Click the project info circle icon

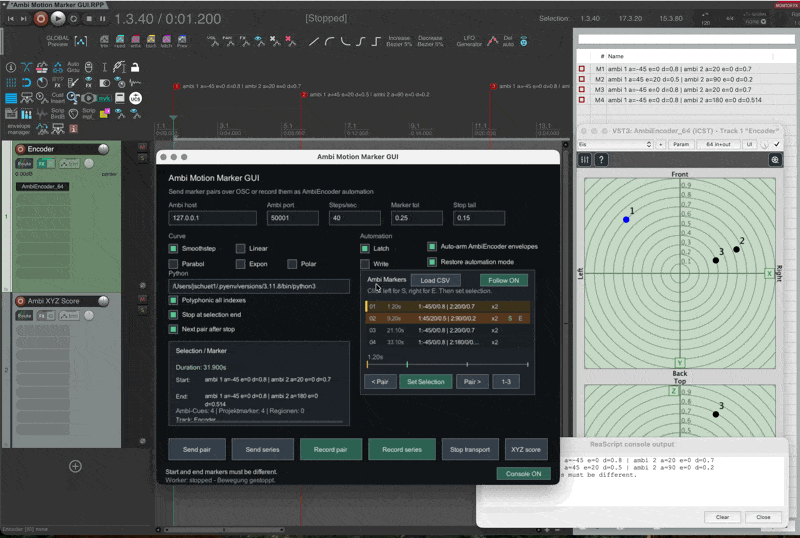click(11, 67)
